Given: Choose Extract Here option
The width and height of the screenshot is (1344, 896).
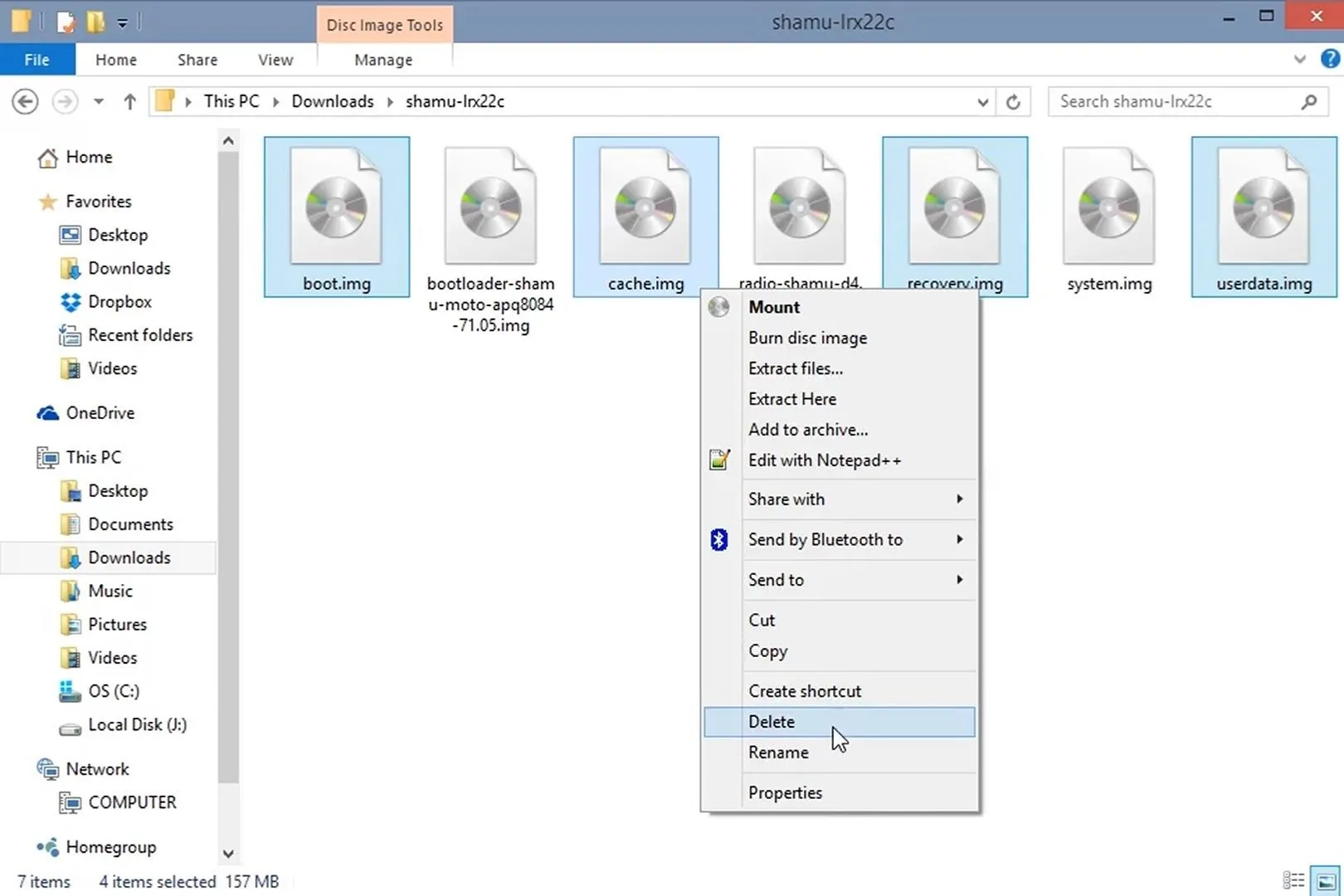Looking at the screenshot, I should (839, 399).
